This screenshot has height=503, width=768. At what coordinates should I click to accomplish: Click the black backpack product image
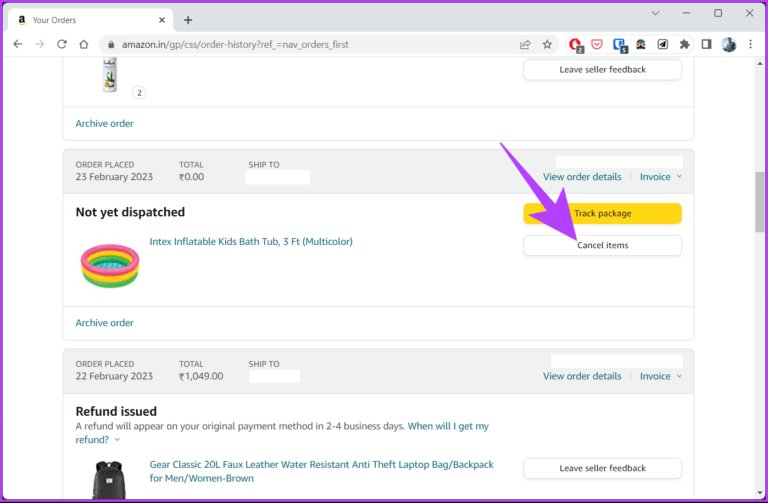pos(109,479)
